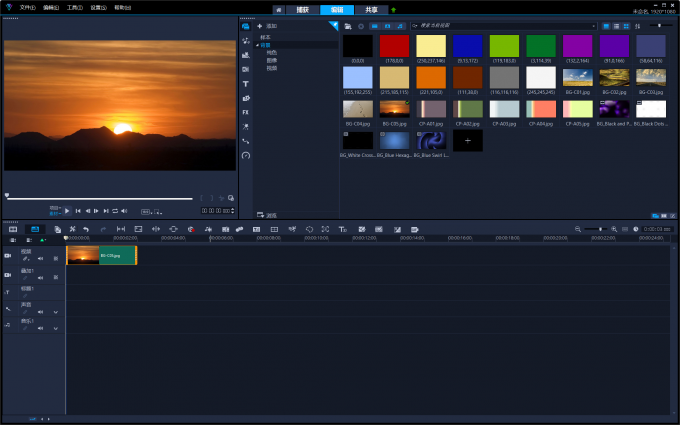Click the redo arrow in timeline toolbar

pyautogui.click(x=103, y=229)
